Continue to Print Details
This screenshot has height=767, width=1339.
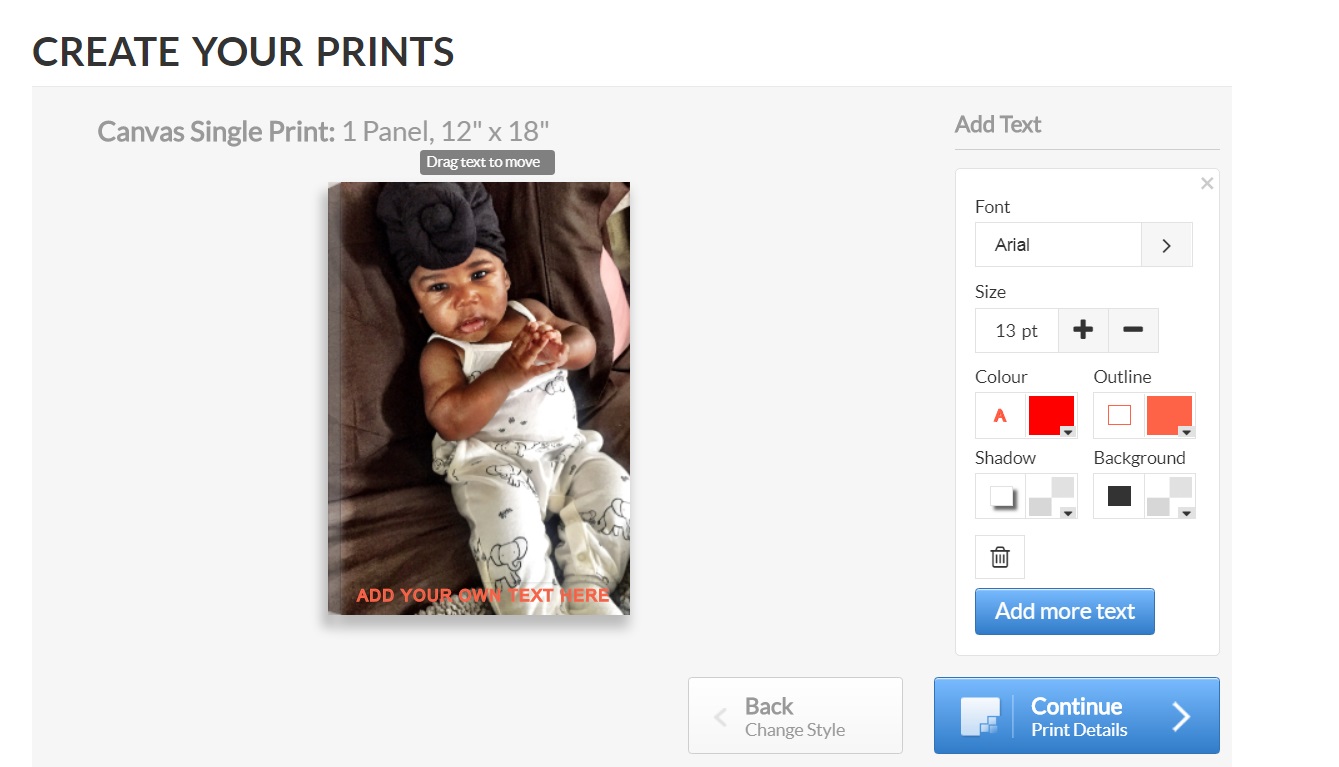pos(1077,716)
